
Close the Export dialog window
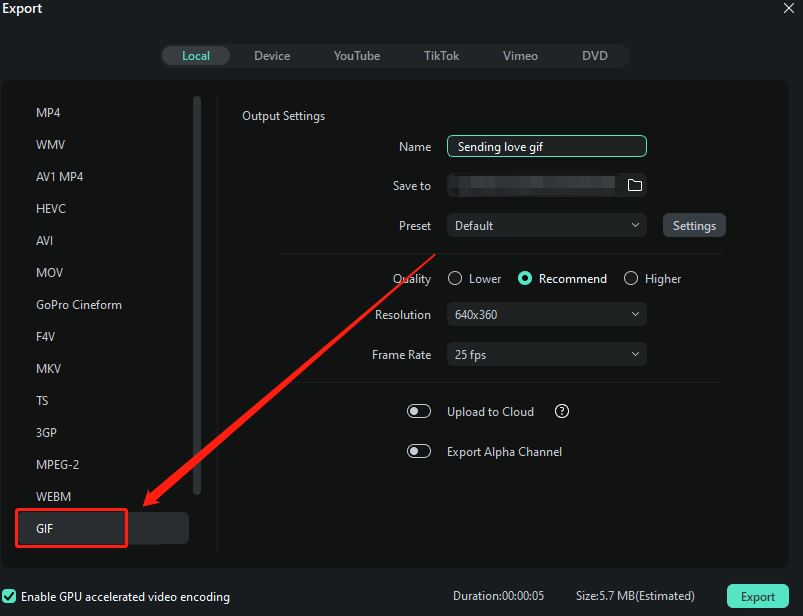(x=789, y=8)
